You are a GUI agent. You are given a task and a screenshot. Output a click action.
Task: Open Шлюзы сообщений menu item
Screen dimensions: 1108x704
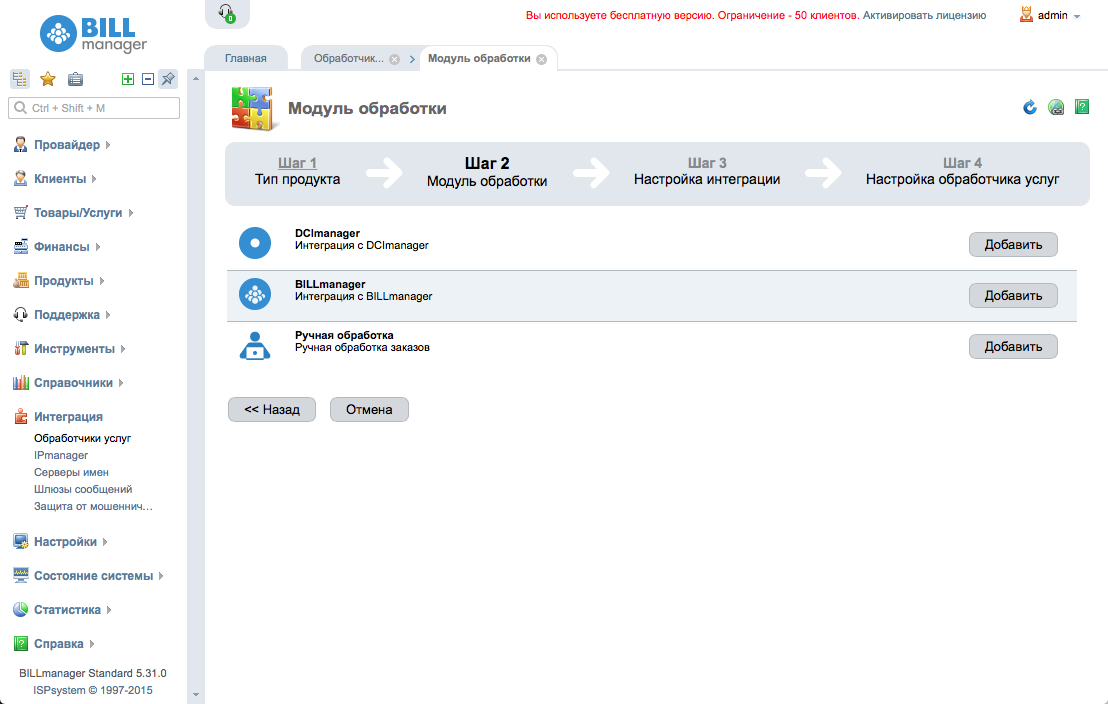click(x=83, y=489)
